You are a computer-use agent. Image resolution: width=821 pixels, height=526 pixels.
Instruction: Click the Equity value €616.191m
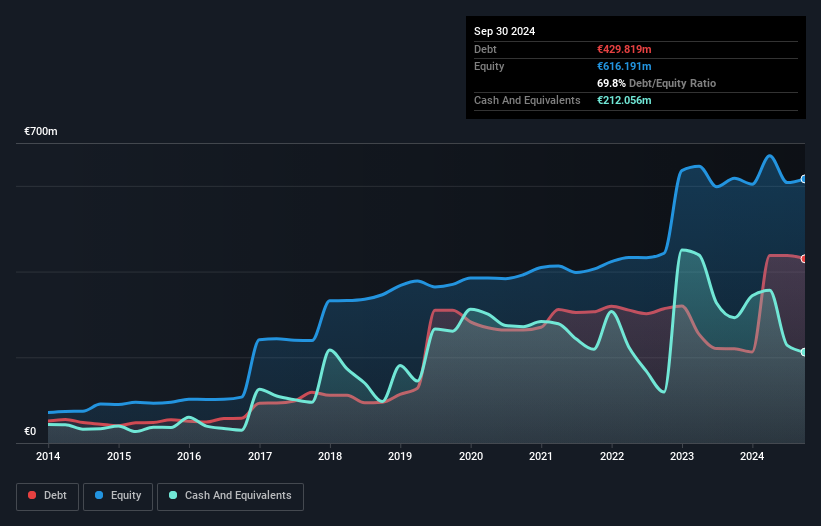click(x=624, y=66)
